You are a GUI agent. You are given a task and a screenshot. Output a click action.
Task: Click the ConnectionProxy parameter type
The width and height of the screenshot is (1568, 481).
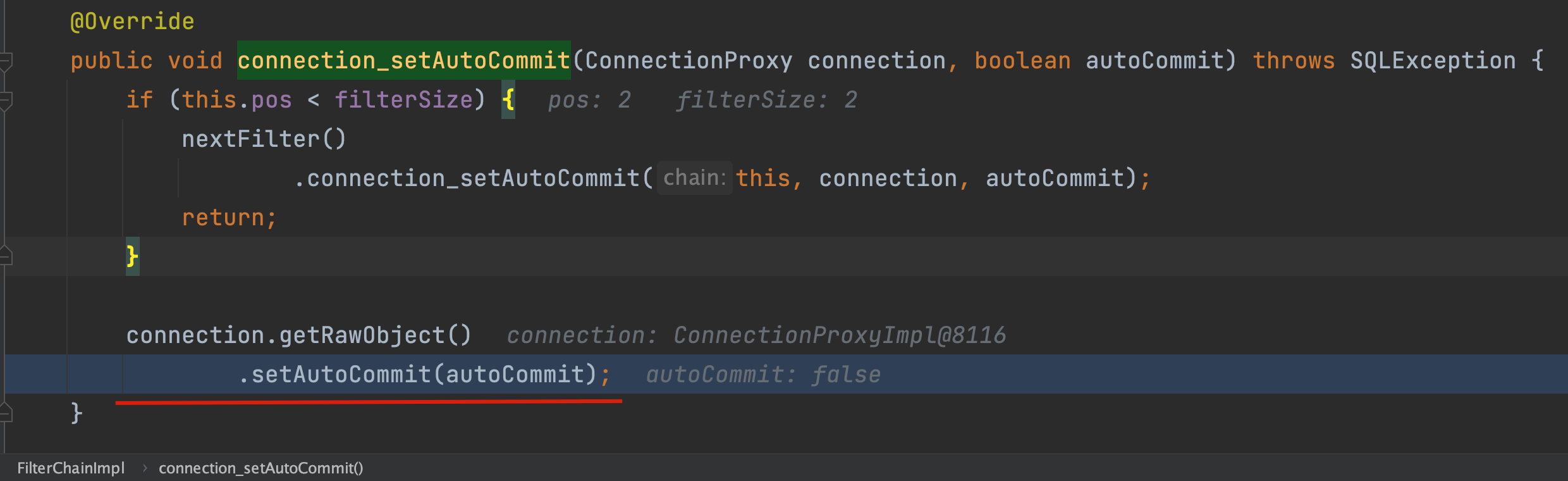pos(688,61)
